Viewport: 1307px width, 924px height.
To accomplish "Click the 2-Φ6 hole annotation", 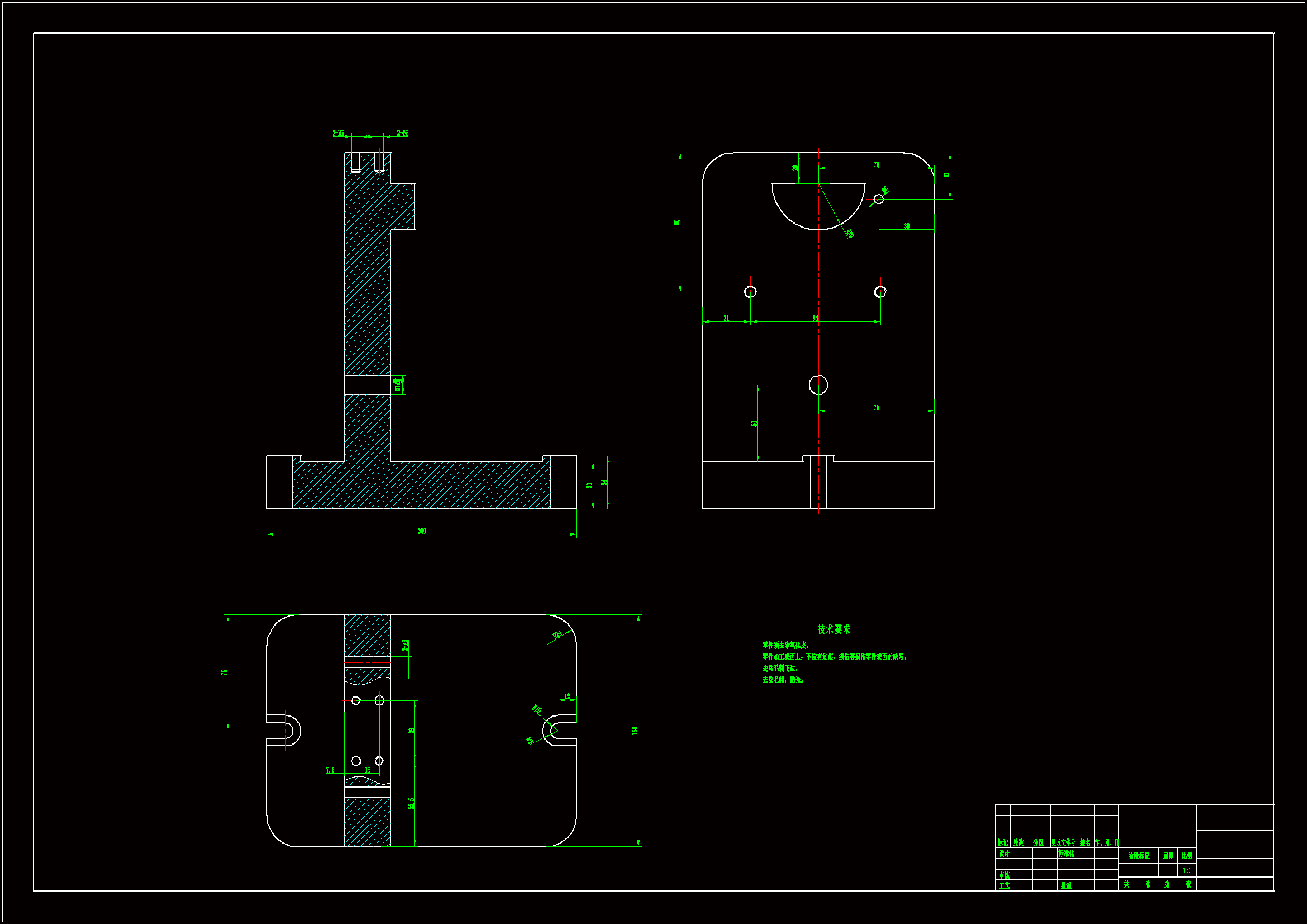I will coord(402,133).
